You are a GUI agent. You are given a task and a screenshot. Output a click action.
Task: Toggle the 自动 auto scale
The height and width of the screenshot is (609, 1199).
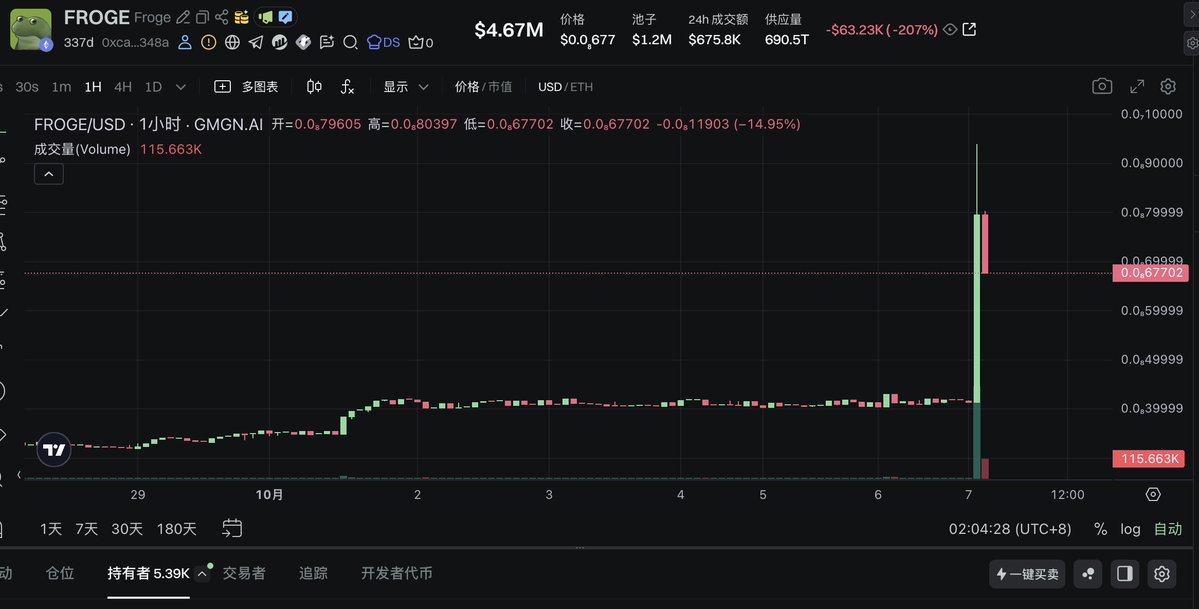1168,529
